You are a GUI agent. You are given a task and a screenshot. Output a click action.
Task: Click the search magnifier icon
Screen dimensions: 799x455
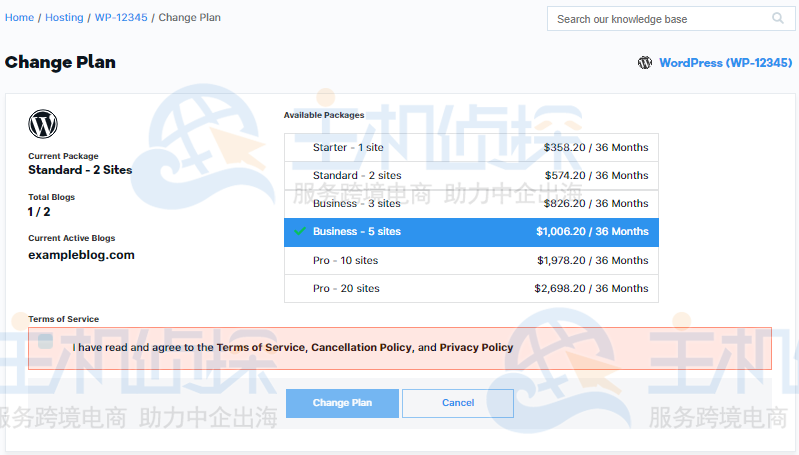click(x=778, y=18)
